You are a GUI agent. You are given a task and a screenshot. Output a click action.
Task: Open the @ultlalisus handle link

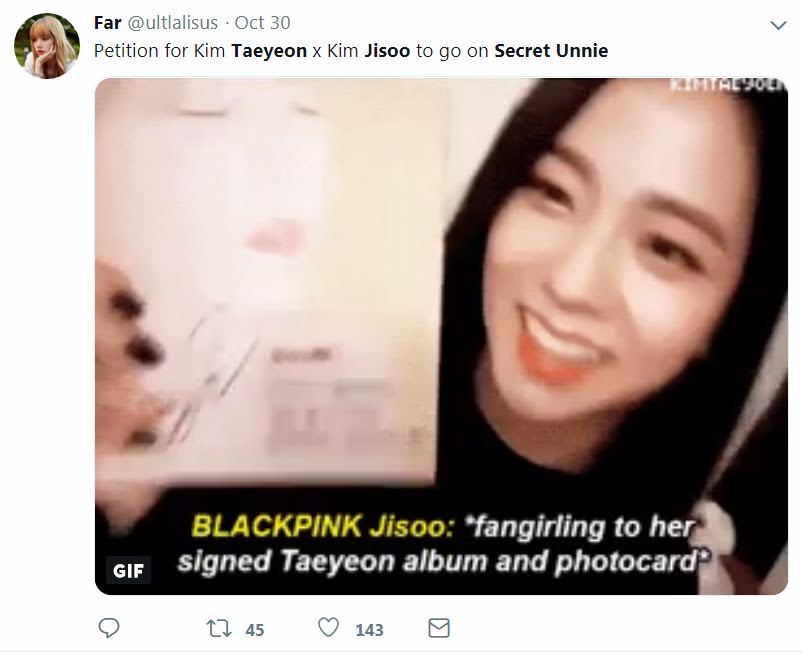click(x=172, y=23)
